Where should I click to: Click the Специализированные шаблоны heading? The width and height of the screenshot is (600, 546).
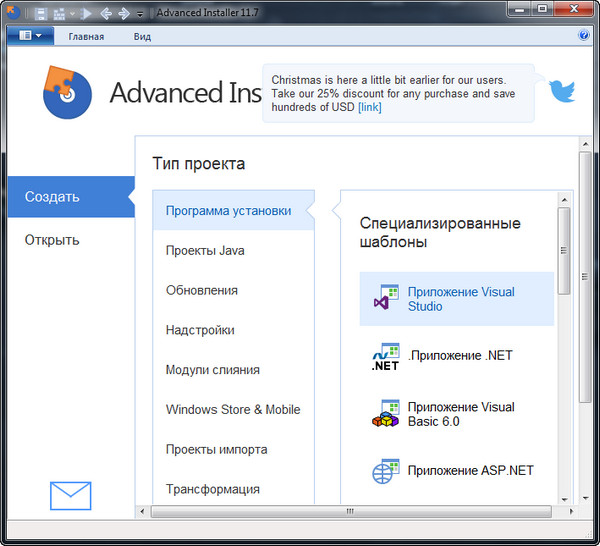point(440,232)
